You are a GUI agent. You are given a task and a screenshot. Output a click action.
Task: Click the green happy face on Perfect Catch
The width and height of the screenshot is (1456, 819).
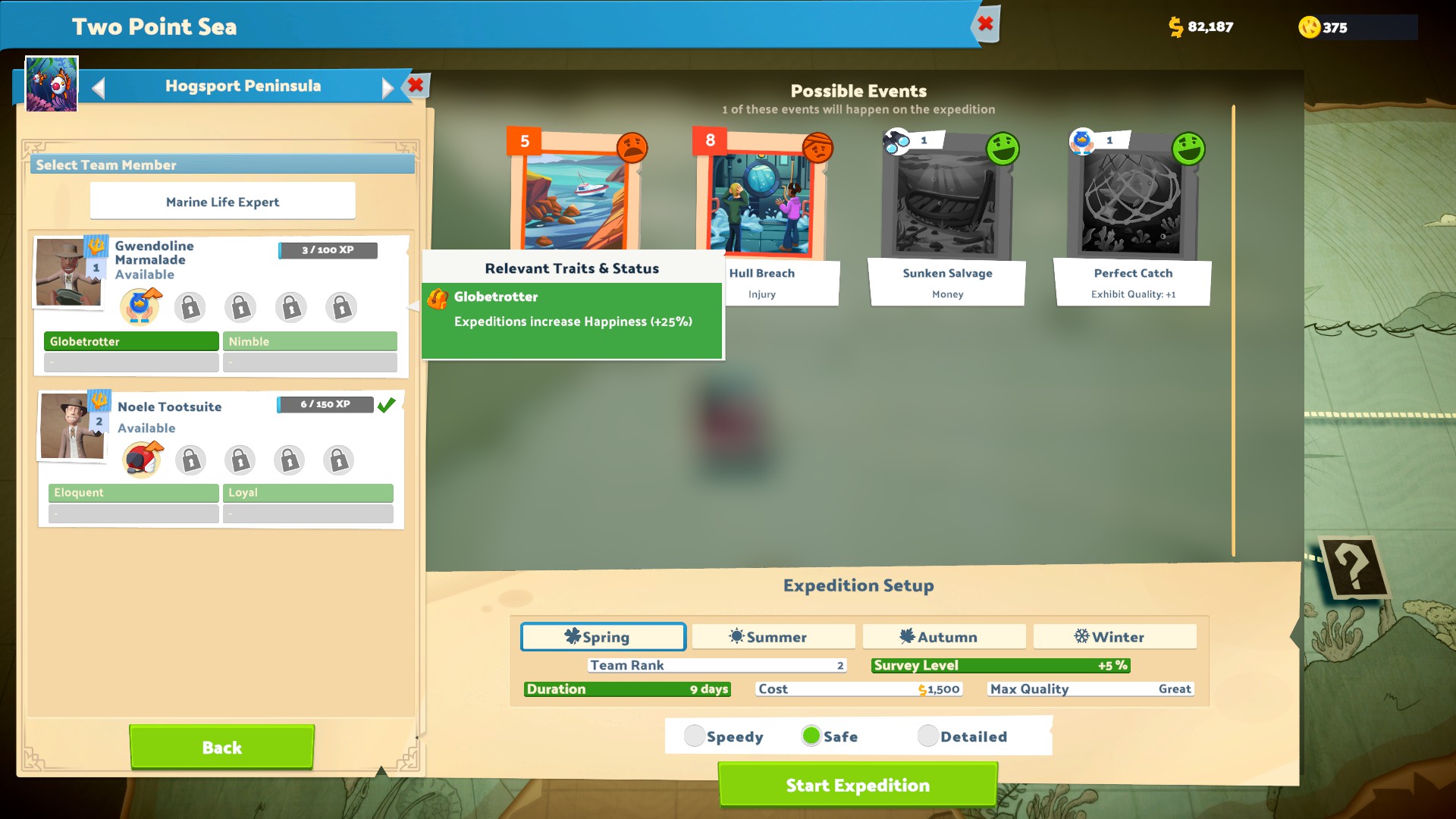pyautogui.click(x=1188, y=149)
